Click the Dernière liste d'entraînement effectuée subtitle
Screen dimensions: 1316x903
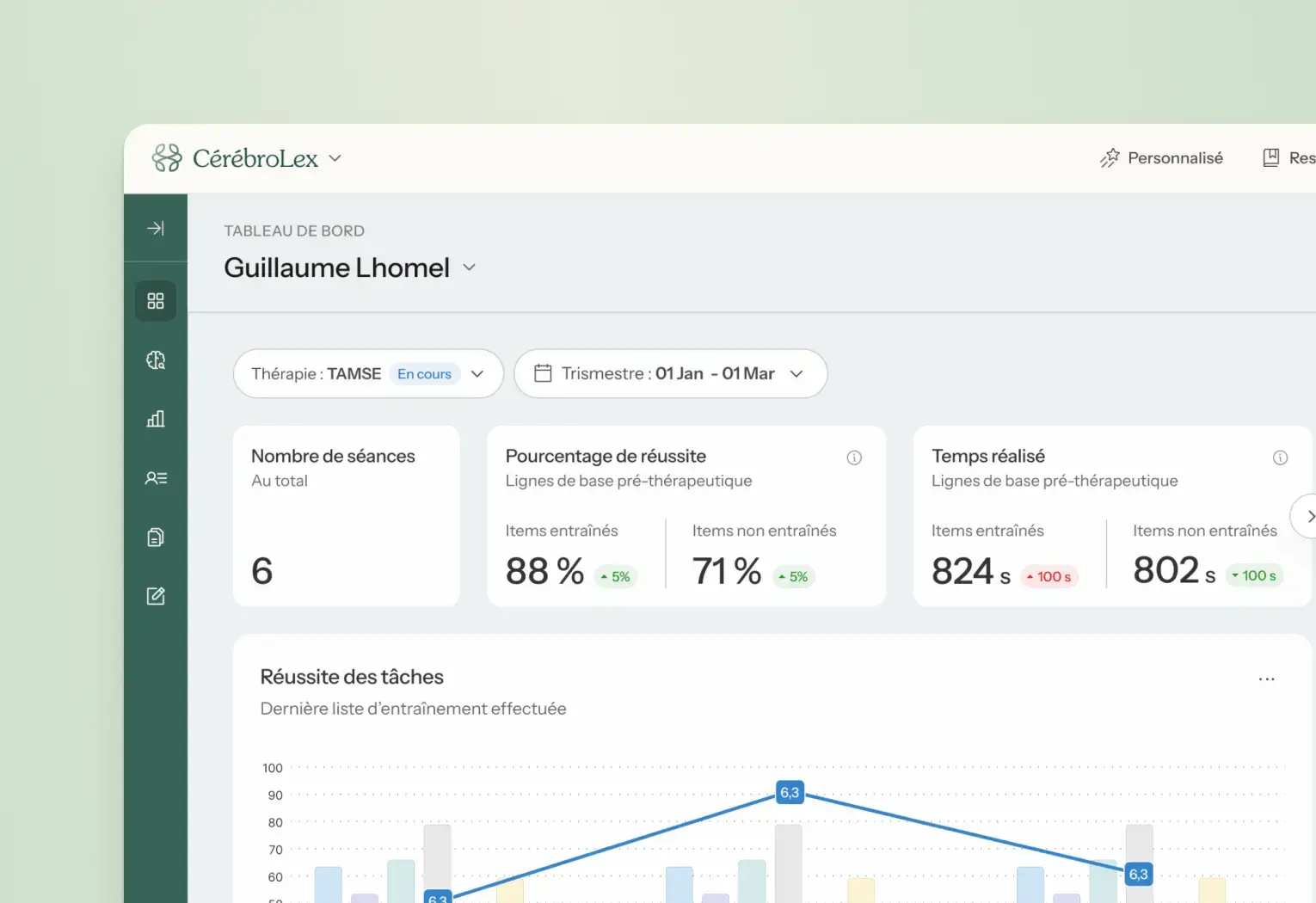click(x=413, y=709)
